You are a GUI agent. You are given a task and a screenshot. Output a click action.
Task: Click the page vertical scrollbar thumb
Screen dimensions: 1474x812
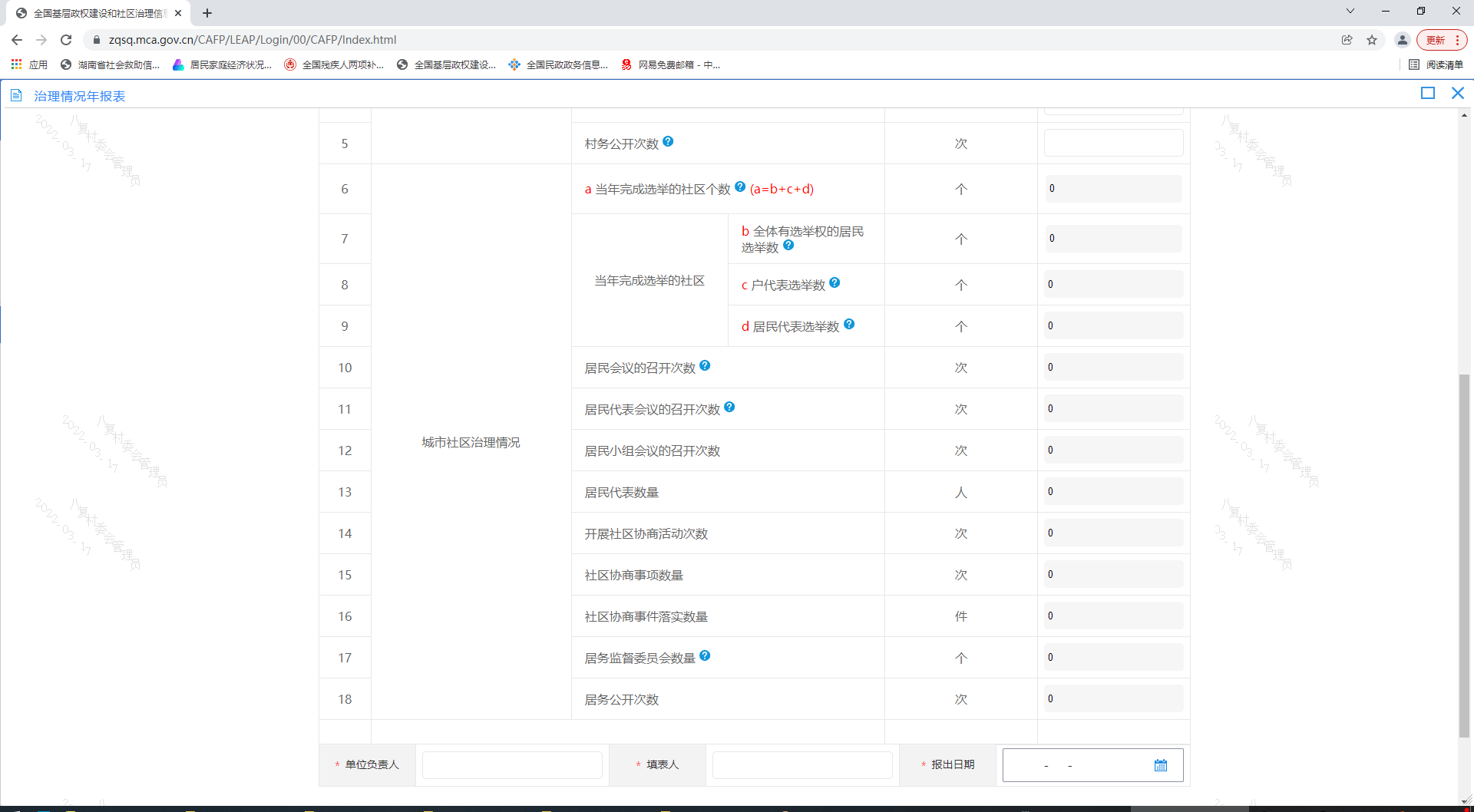[x=1464, y=553]
